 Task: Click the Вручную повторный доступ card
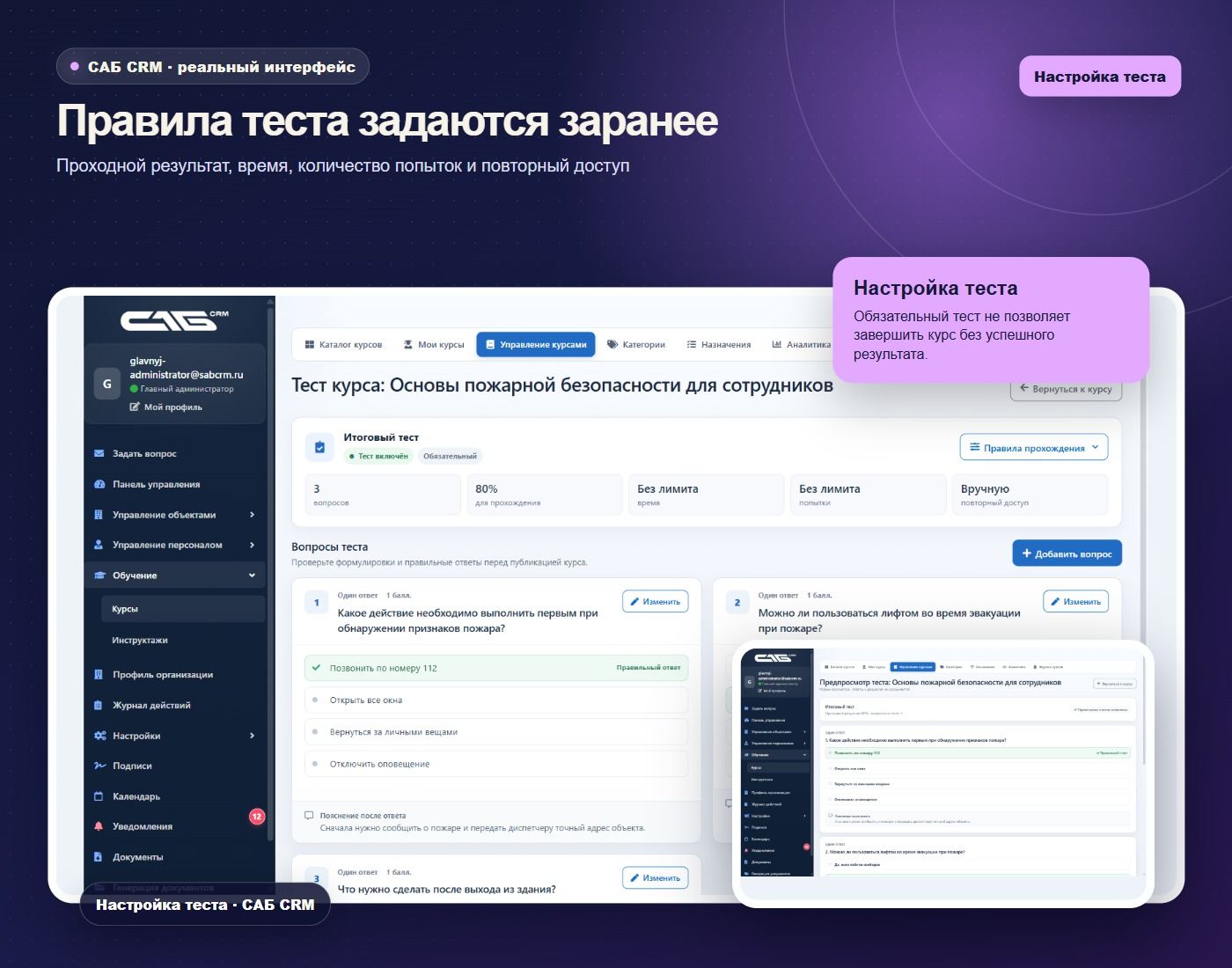1030,495
